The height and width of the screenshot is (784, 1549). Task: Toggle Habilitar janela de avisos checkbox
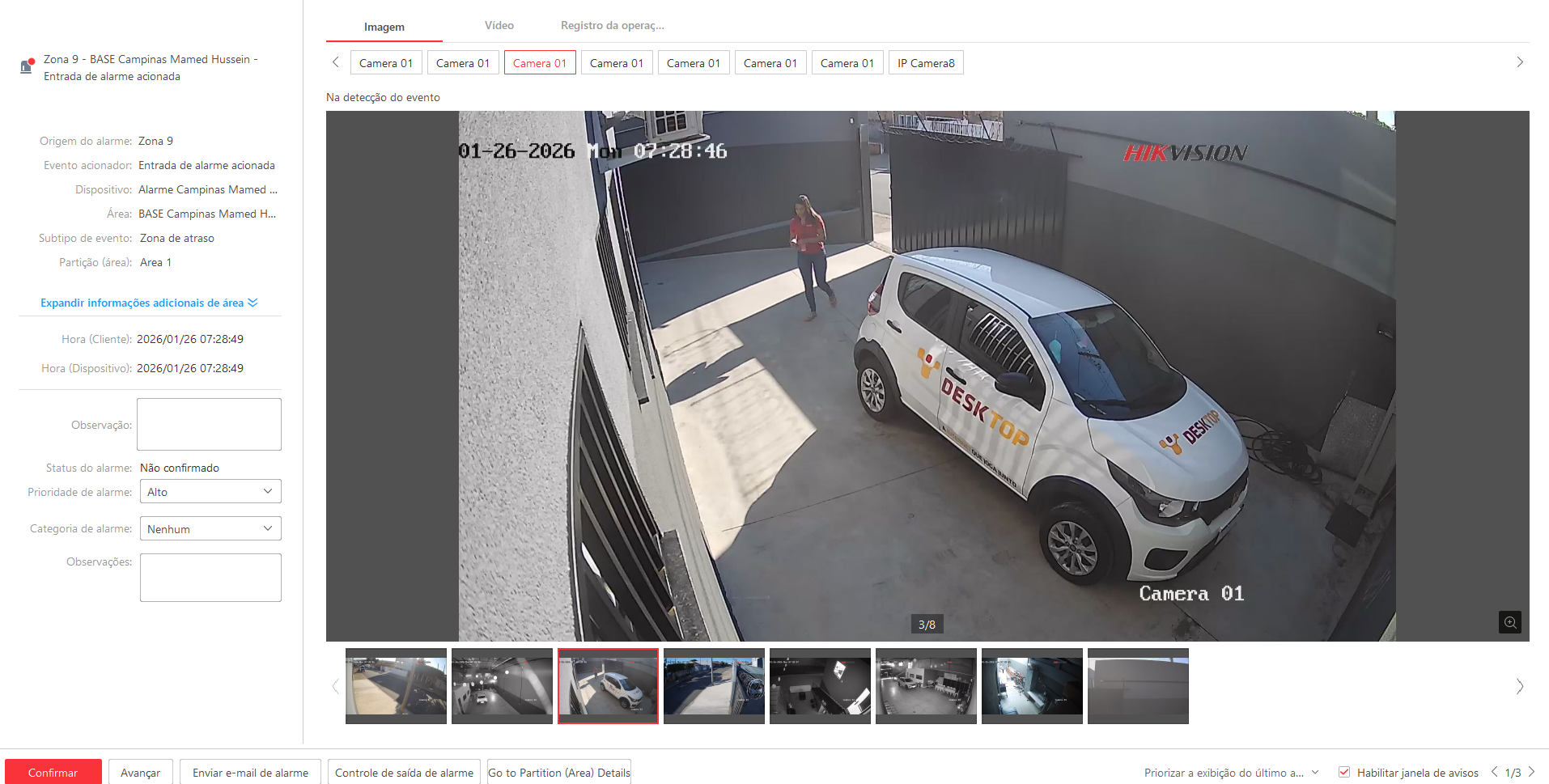pos(1344,773)
